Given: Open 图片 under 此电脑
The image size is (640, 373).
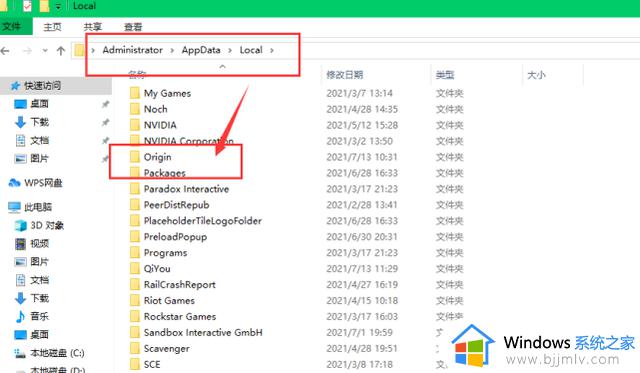Looking at the screenshot, I should 39,262.
